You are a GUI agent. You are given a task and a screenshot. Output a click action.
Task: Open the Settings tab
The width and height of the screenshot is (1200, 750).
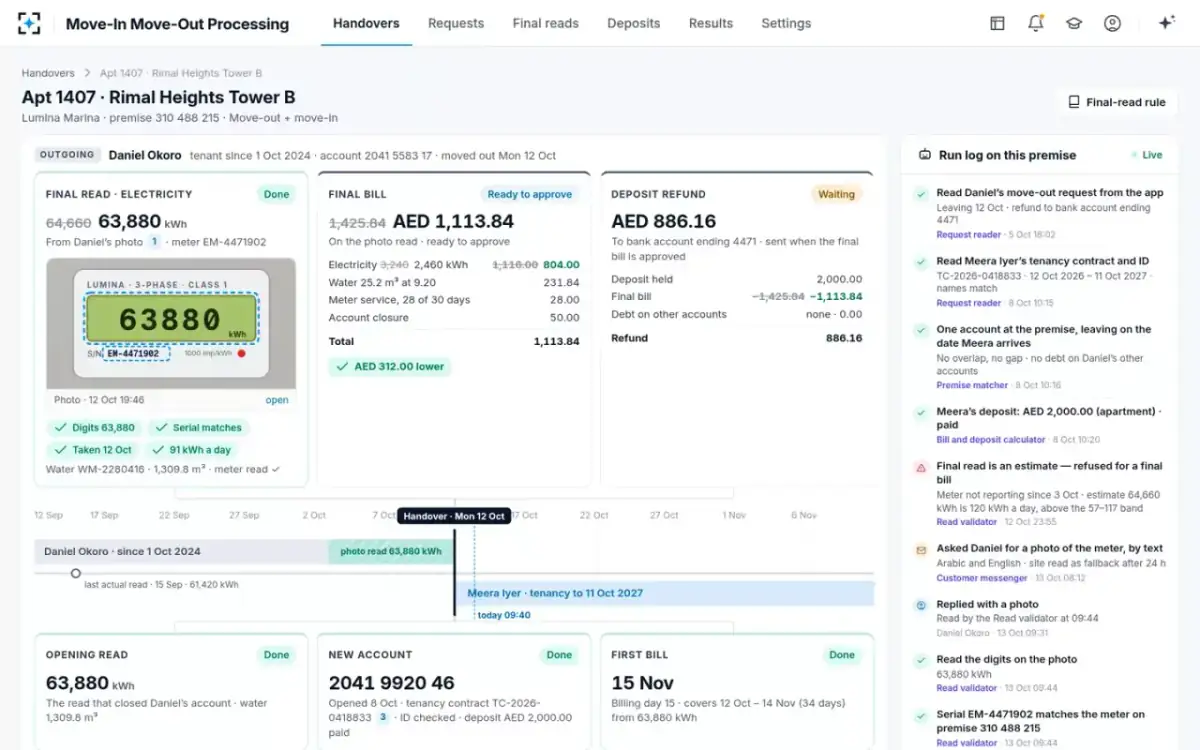(786, 23)
